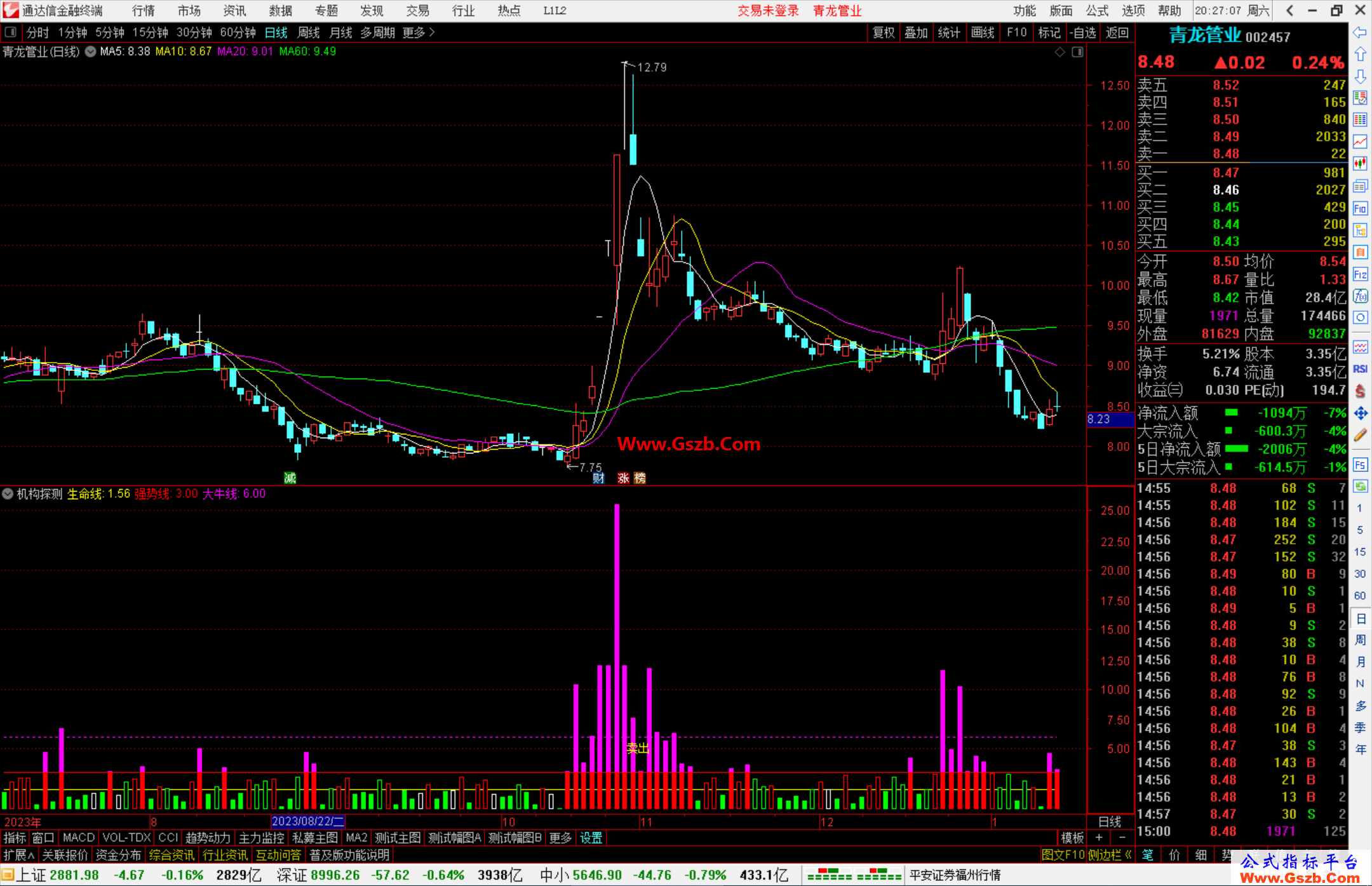Toggle the circle beside 青龙管业(日线) MA label
Viewport: 1372px width, 886px height.
[x=91, y=51]
